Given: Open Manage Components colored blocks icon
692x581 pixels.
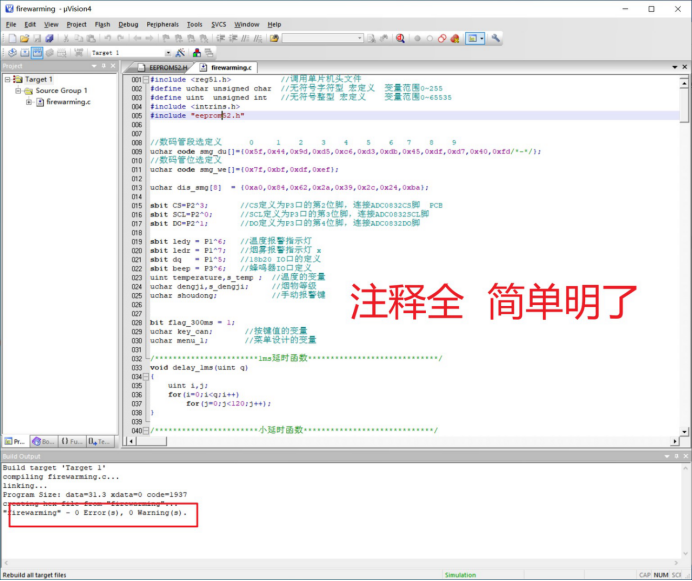Looking at the screenshot, I should pyautogui.click(x=197, y=53).
